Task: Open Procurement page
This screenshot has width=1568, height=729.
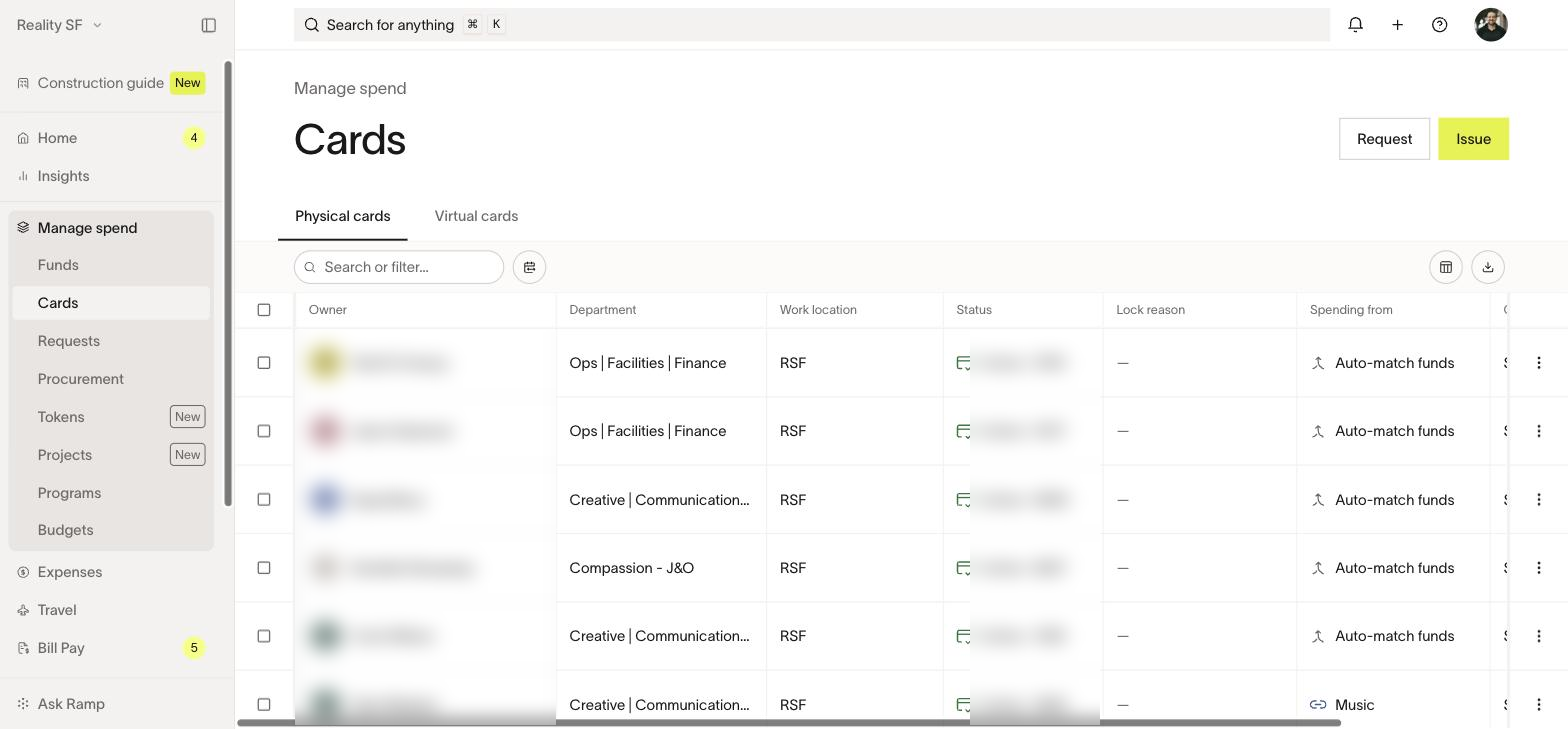Action: [111, 379]
